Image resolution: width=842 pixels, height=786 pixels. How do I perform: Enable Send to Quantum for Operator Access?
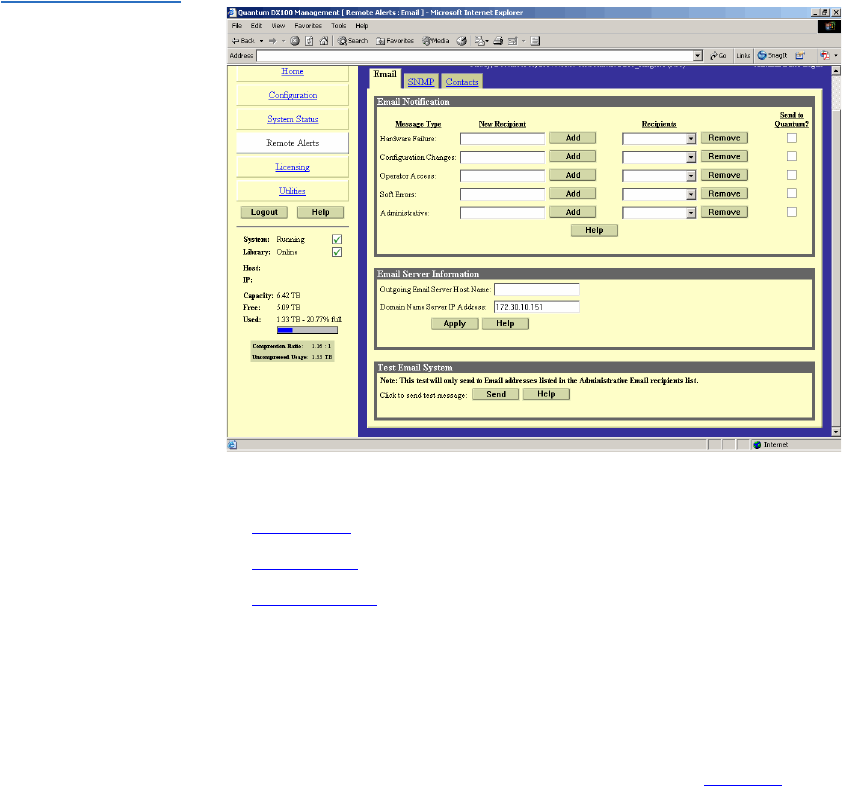tap(792, 175)
